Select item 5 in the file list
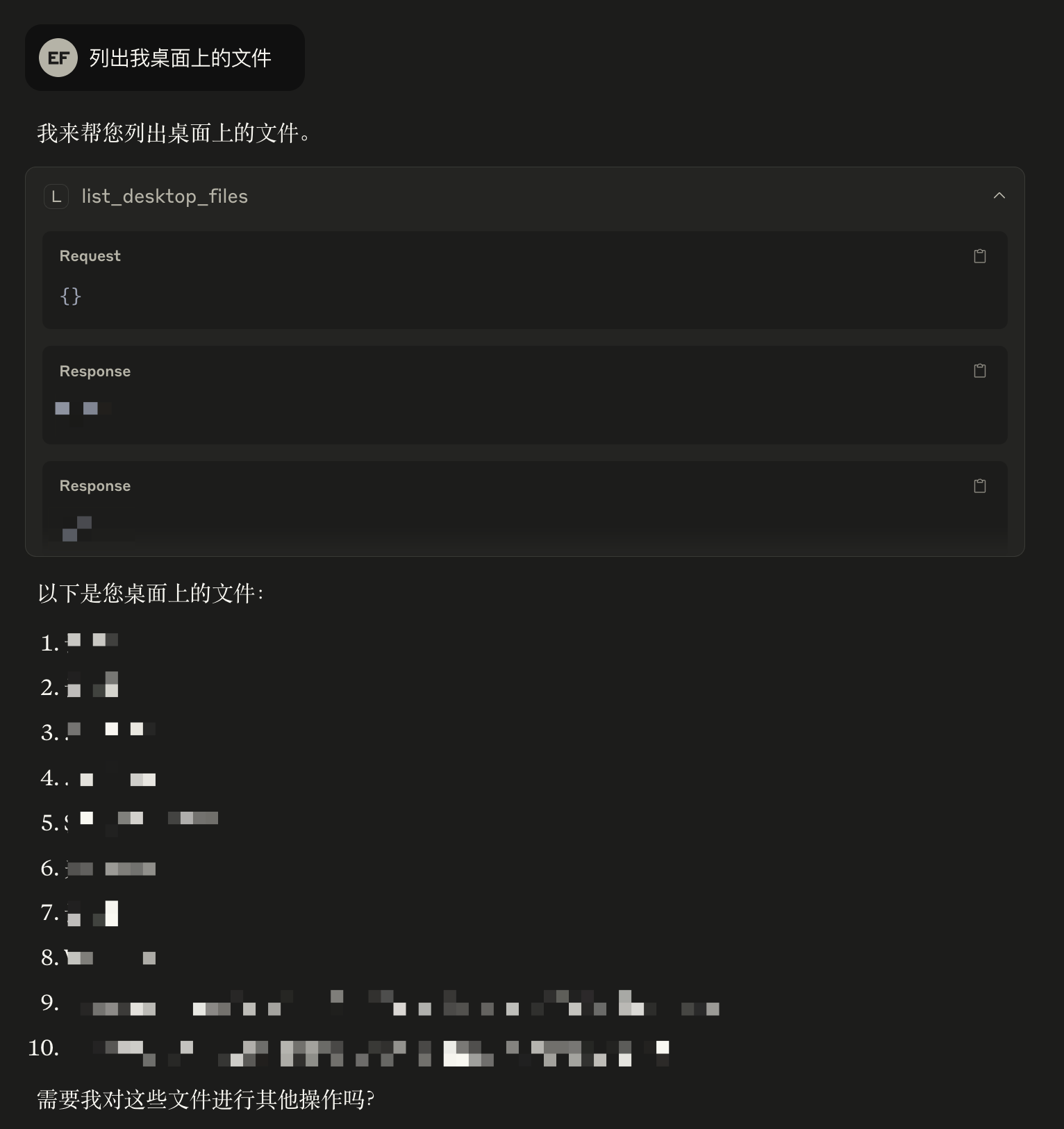1064x1129 pixels. pyautogui.click(x=129, y=822)
